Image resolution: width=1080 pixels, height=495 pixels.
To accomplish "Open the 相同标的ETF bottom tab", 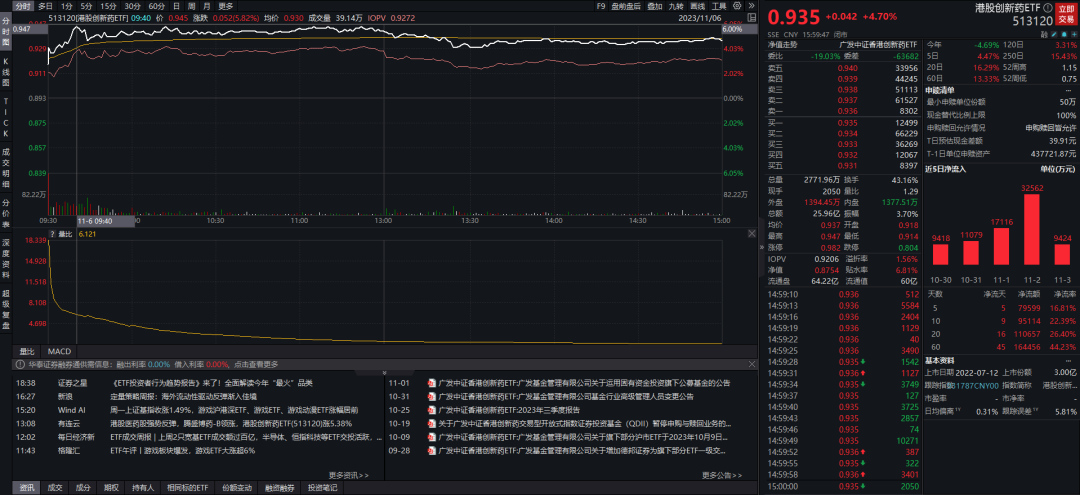I will tap(187, 488).
